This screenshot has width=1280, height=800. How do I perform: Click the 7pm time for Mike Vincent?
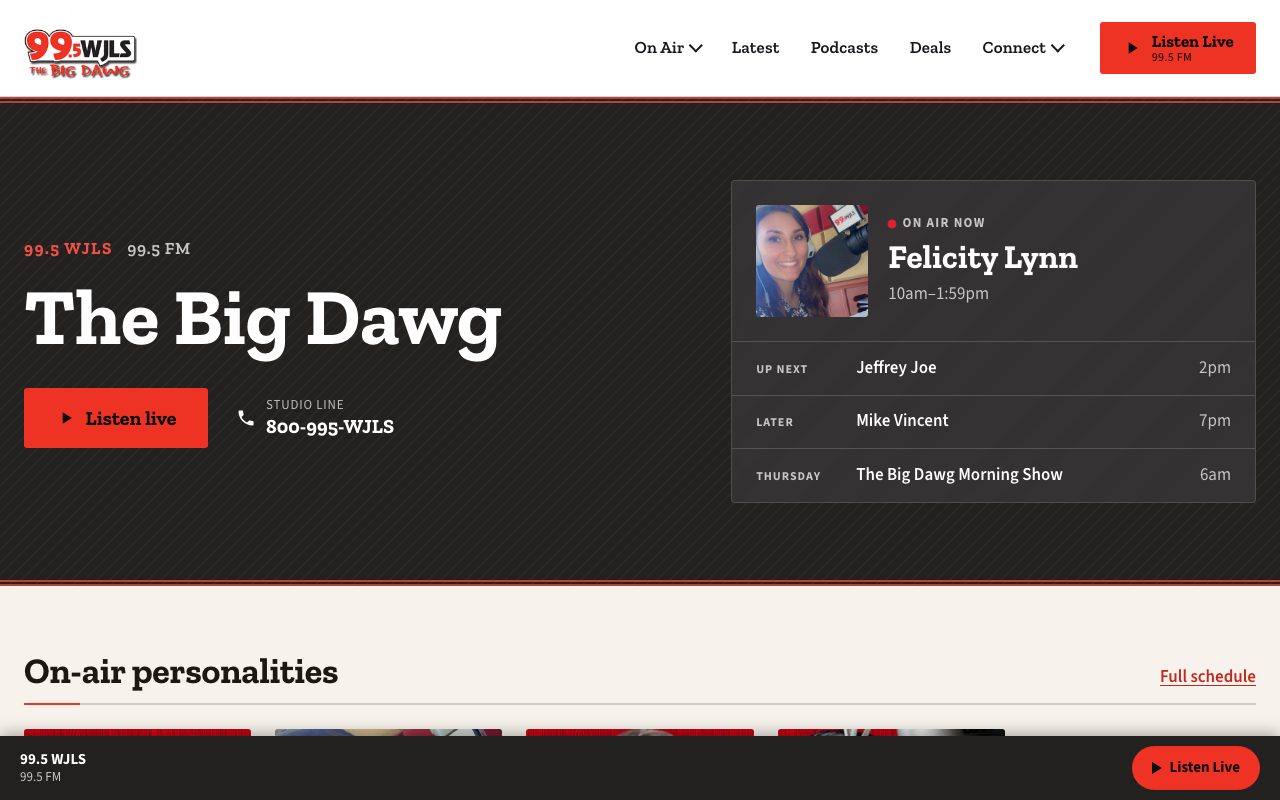pyautogui.click(x=1215, y=421)
